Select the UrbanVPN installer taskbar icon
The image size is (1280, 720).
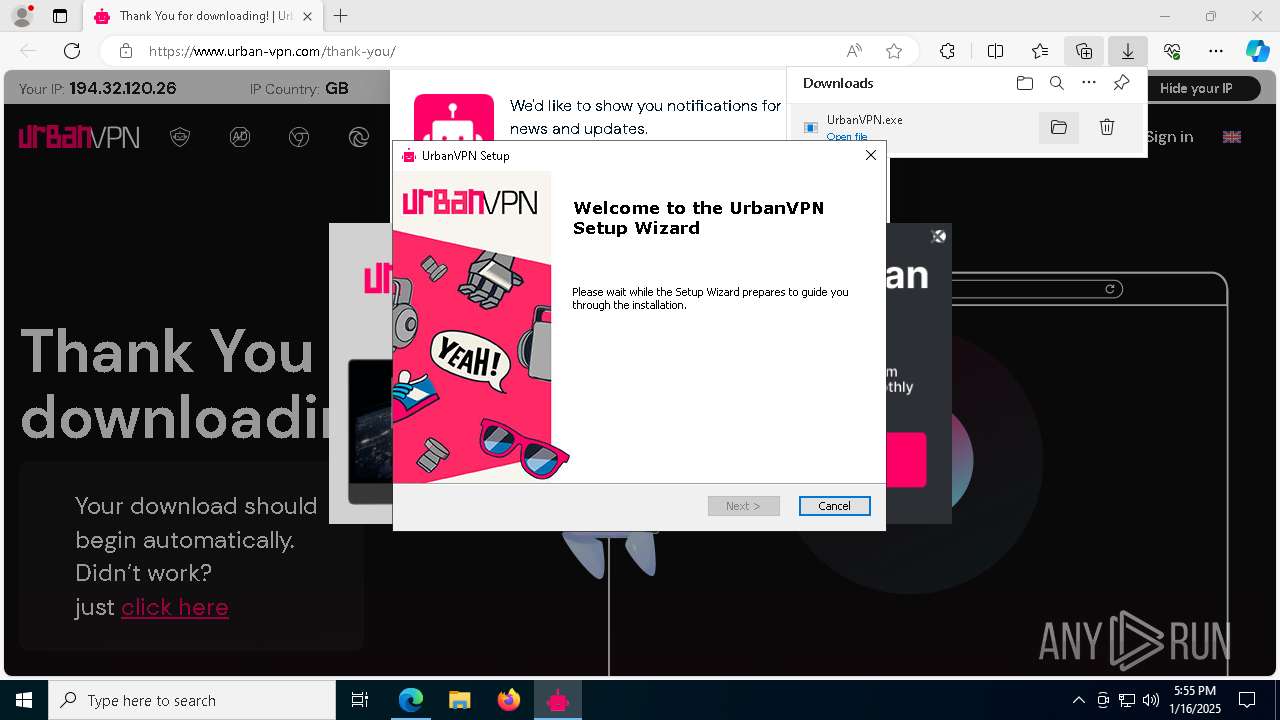557,700
